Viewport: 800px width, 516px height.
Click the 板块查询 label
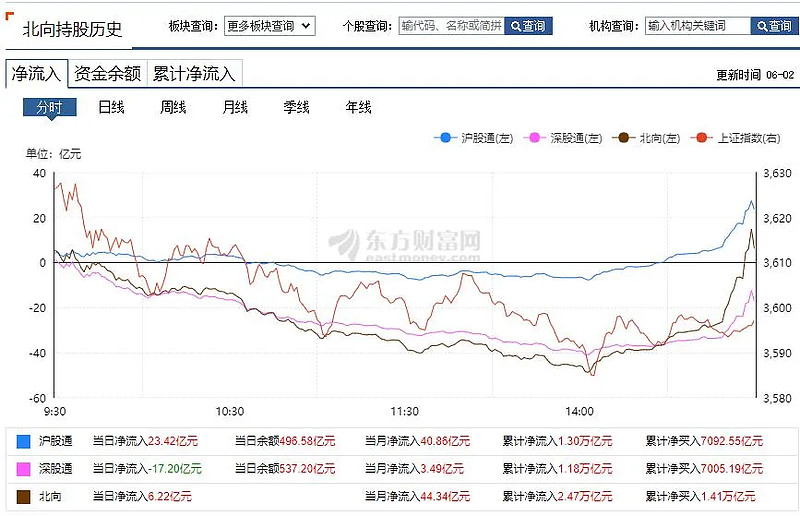click(x=193, y=26)
